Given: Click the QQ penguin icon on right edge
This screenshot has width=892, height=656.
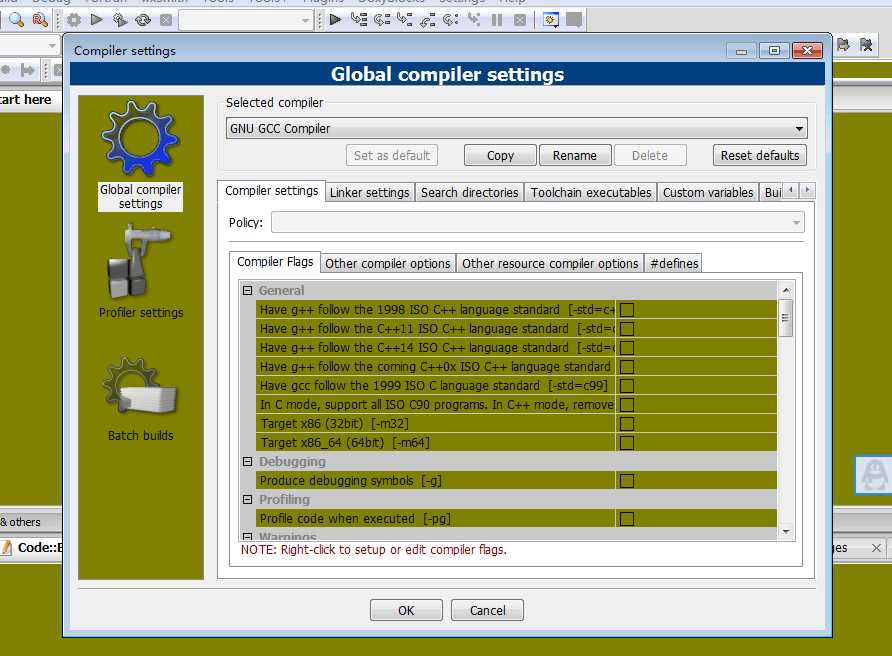Looking at the screenshot, I should click(874, 475).
